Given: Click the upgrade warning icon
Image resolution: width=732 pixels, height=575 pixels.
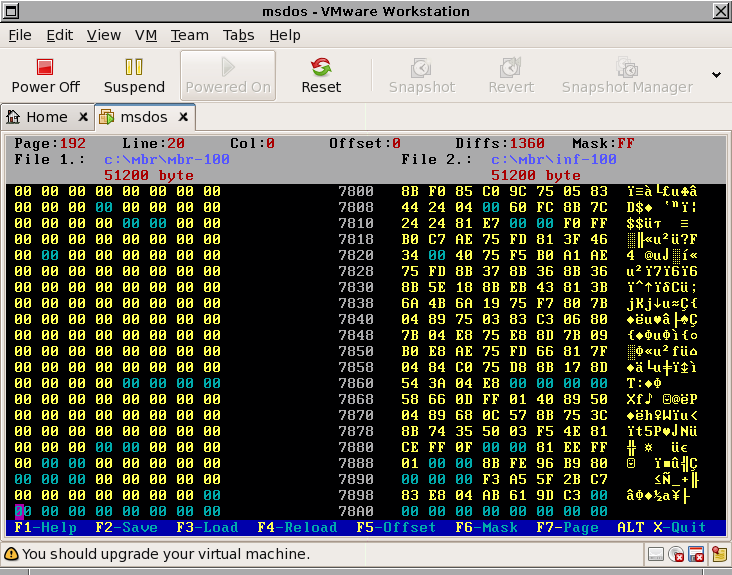Looking at the screenshot, I should (x=11, y=554).
